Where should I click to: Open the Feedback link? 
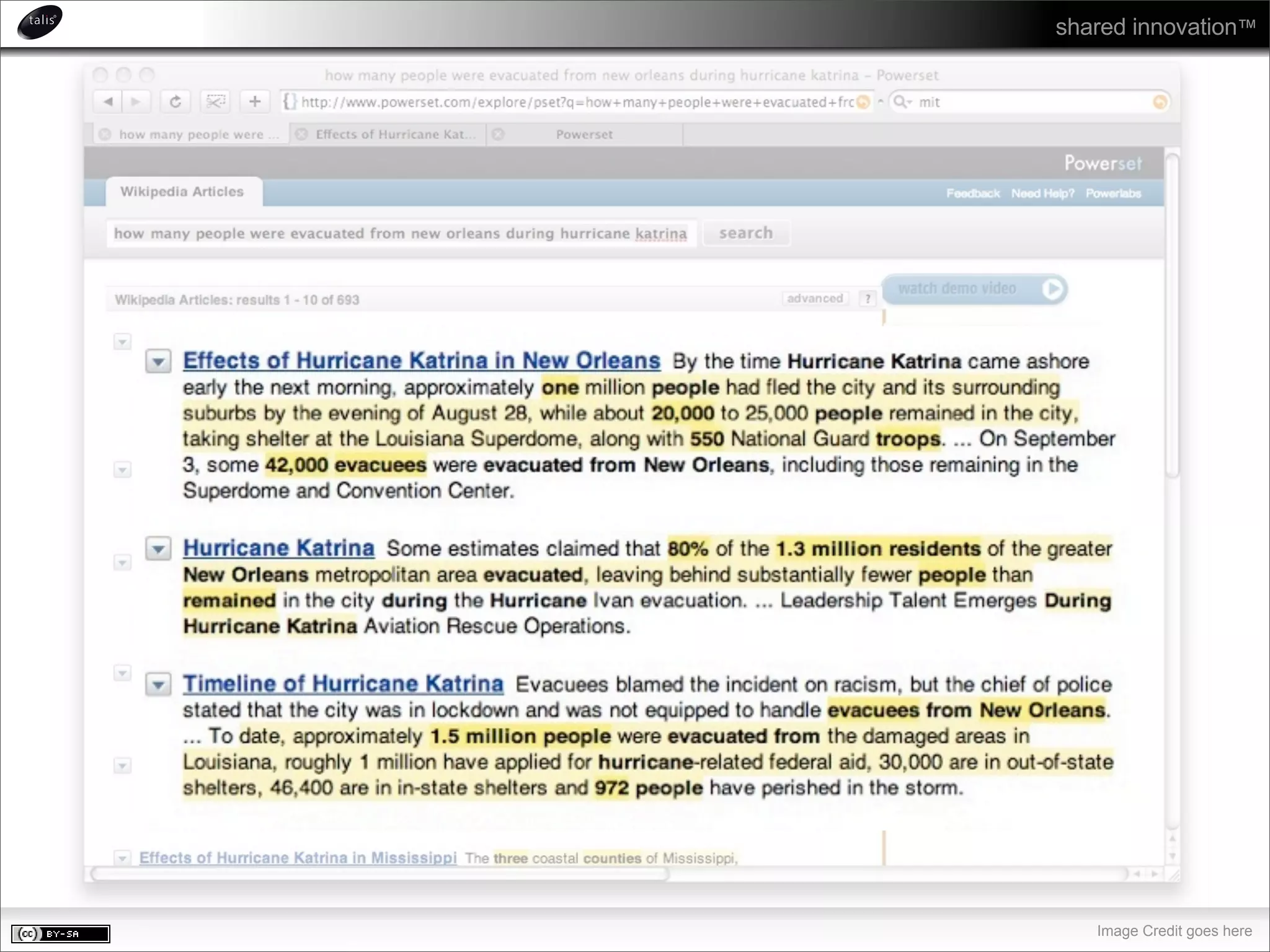[973, 193]
